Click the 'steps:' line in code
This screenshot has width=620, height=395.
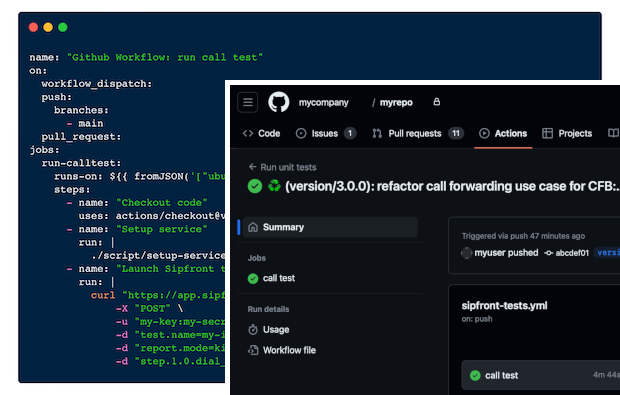tap(72, 190)
